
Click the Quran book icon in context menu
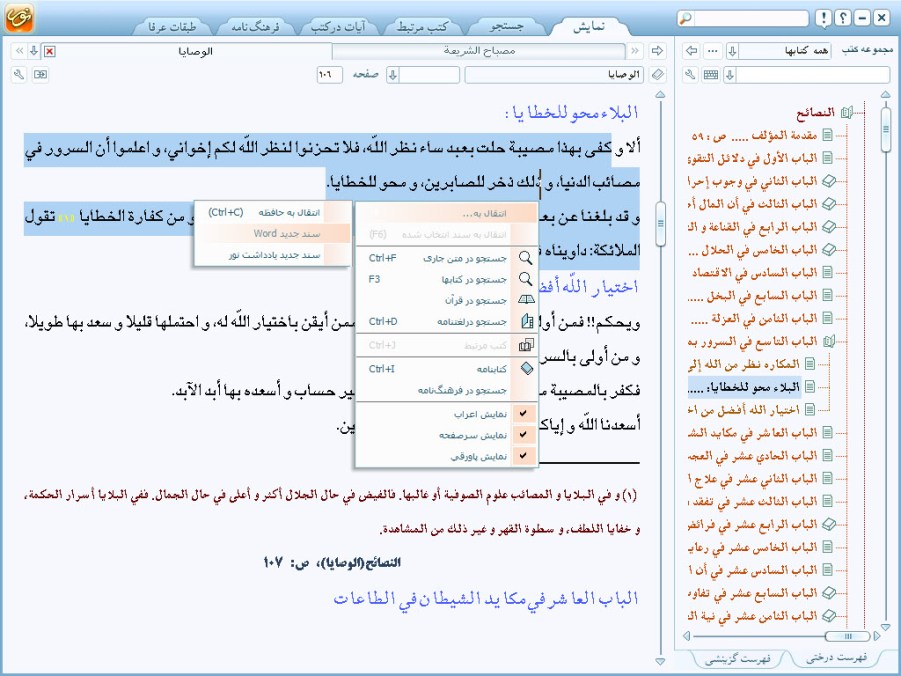point(526,299)
